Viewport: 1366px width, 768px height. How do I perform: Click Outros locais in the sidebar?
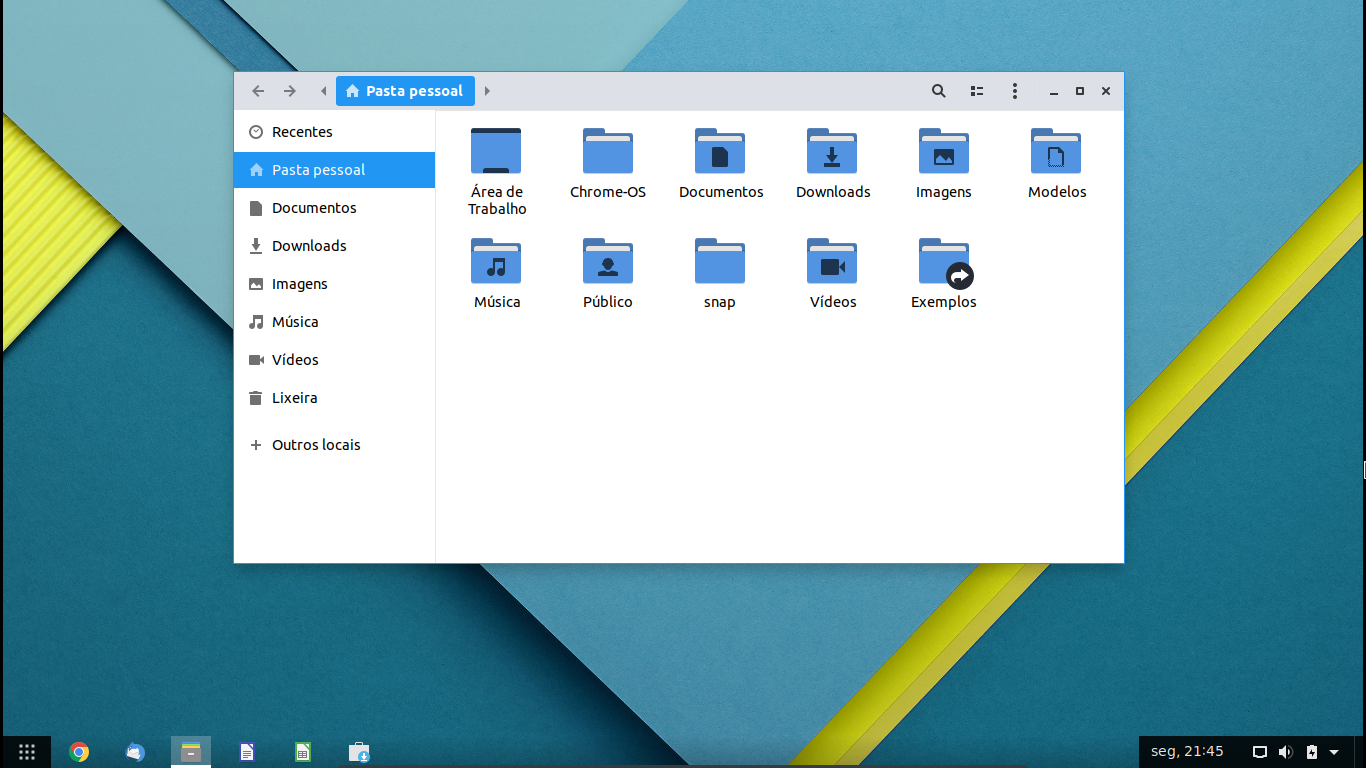click(316, 444)
